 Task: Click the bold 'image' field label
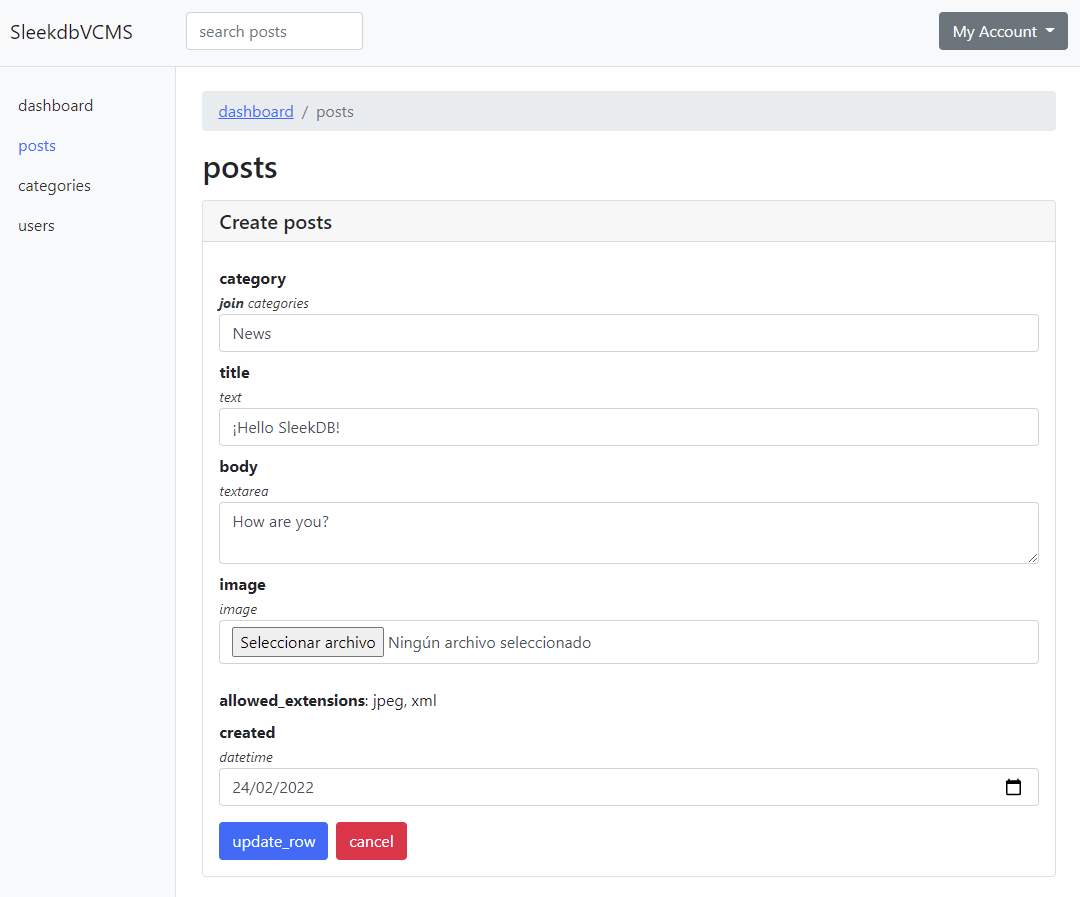point(242,585)
